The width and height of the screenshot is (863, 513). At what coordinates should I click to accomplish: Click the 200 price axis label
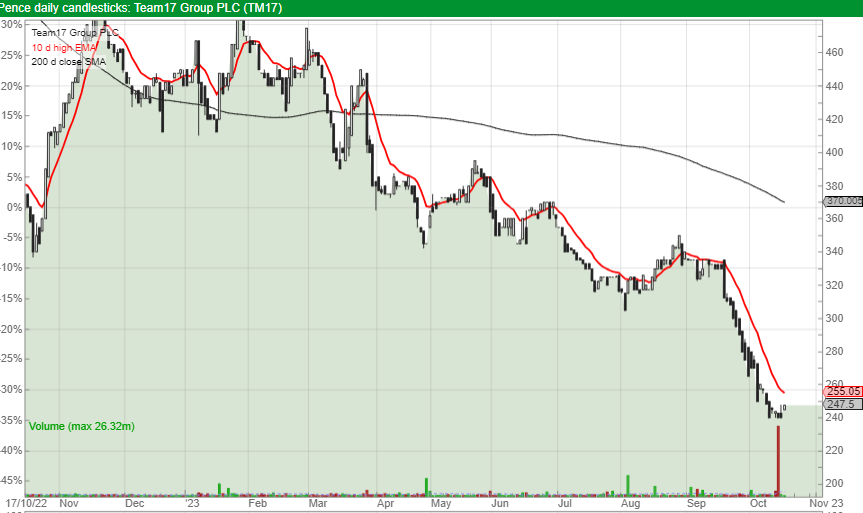834,483
